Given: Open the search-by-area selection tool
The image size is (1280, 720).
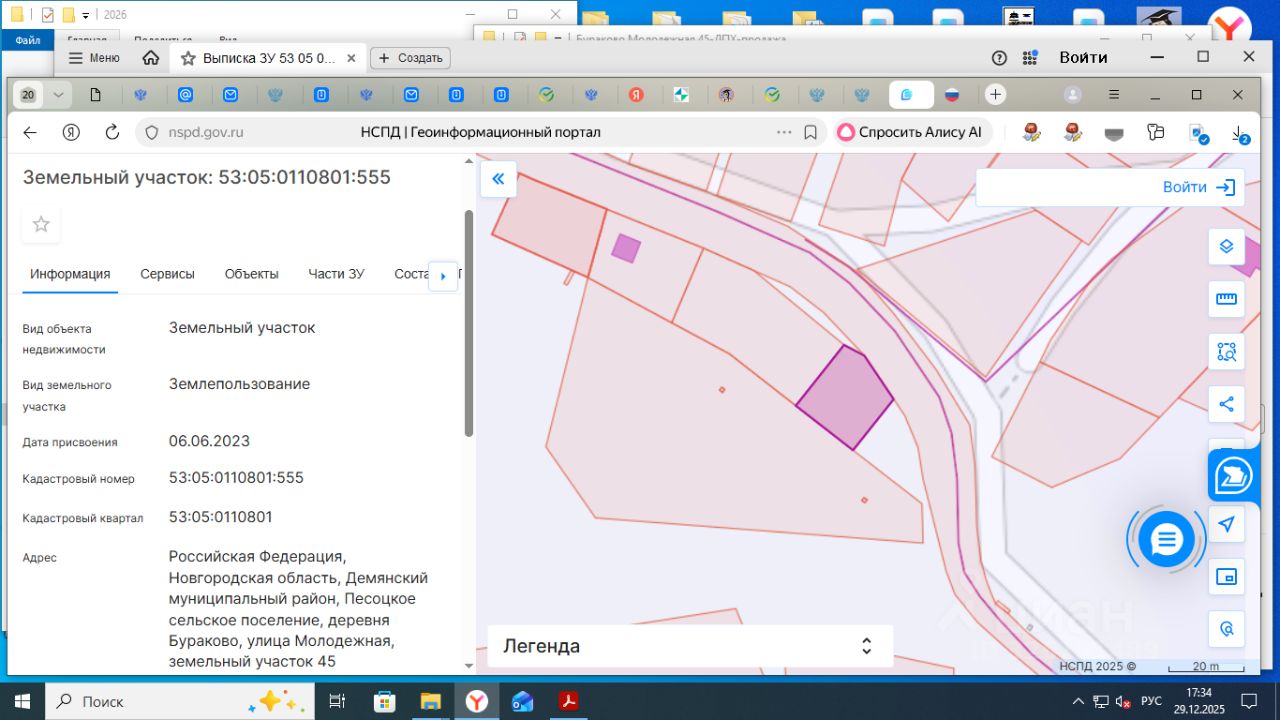Looking at the screenshot, I should pyautogui.click(x=1227, y=352).
